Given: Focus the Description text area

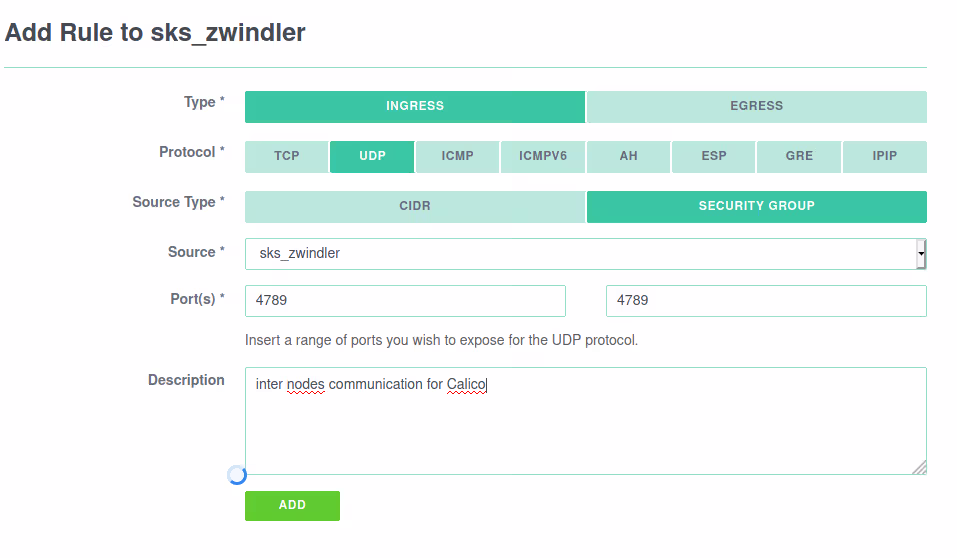Looking at the screenshot, I should 585,420.
